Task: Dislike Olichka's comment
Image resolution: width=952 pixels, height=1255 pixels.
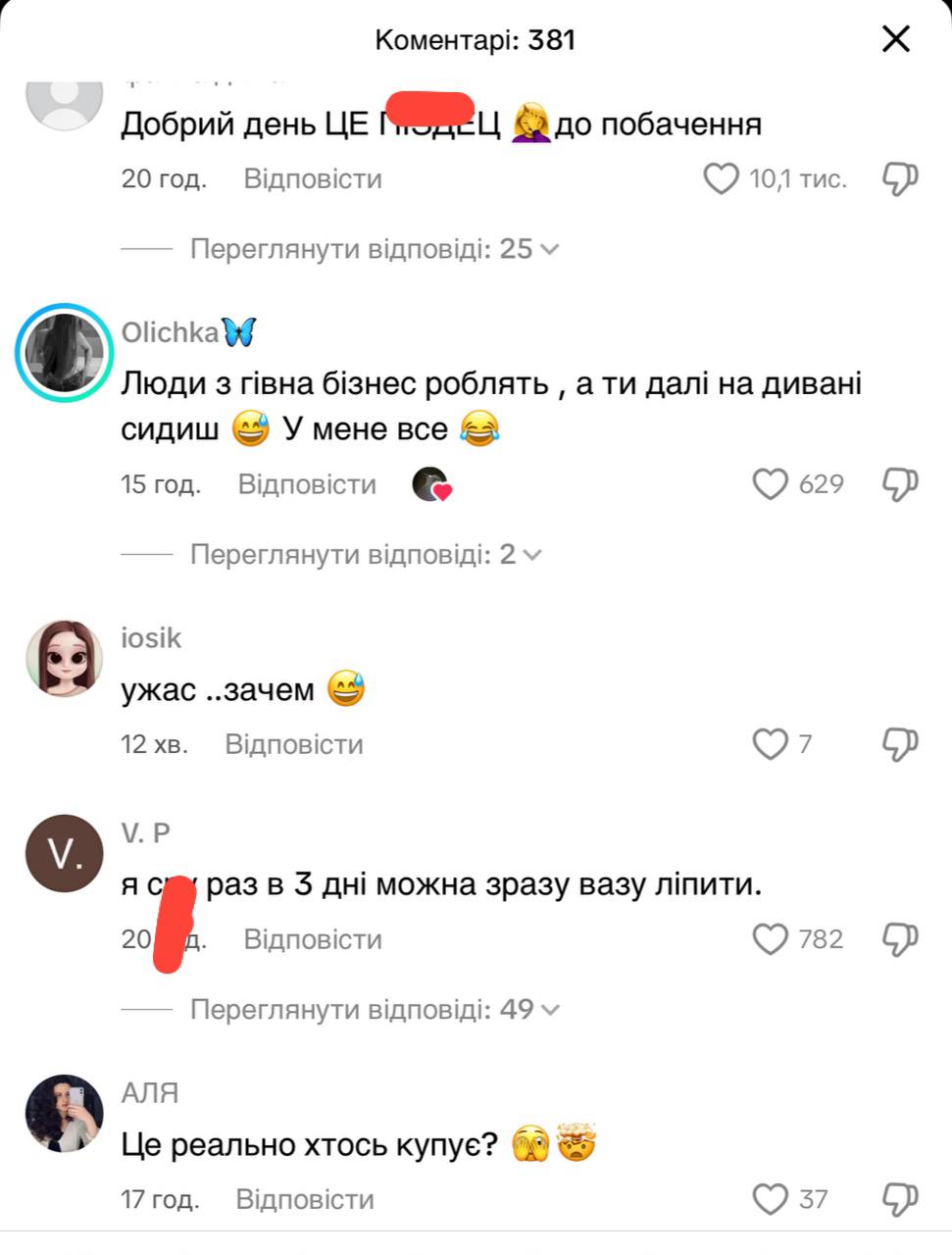Action: 900,484
